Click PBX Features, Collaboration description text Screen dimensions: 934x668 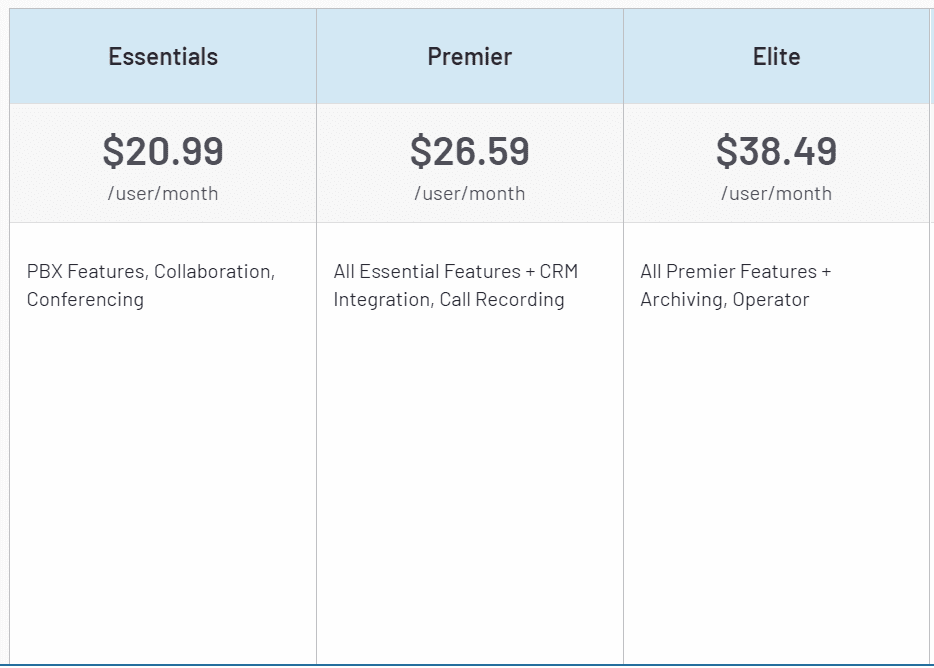(x=151, y=272)
